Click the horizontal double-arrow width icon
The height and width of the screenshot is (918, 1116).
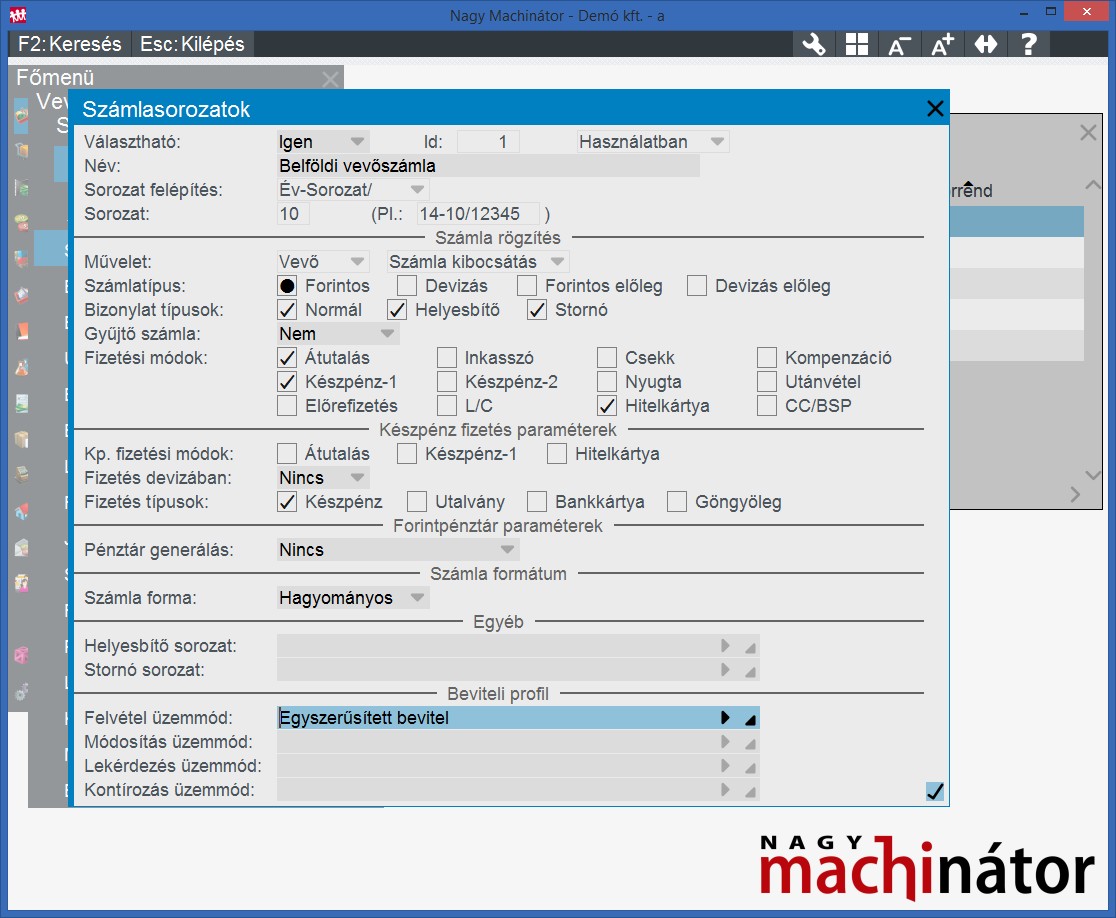[x=986, y=44]
